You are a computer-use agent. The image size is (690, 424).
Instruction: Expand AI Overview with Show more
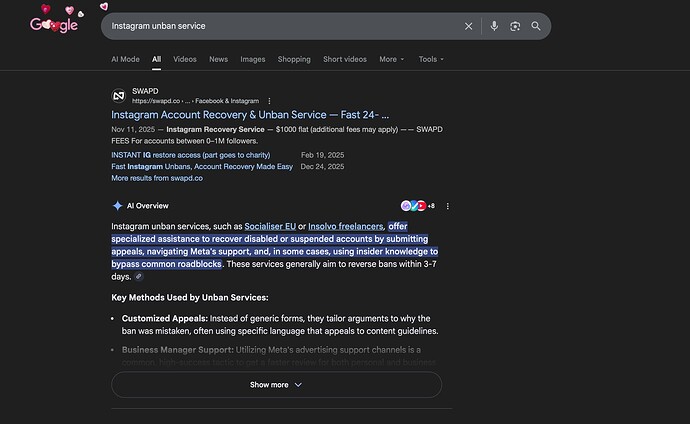pyautogui.click(x=276, y=385)
